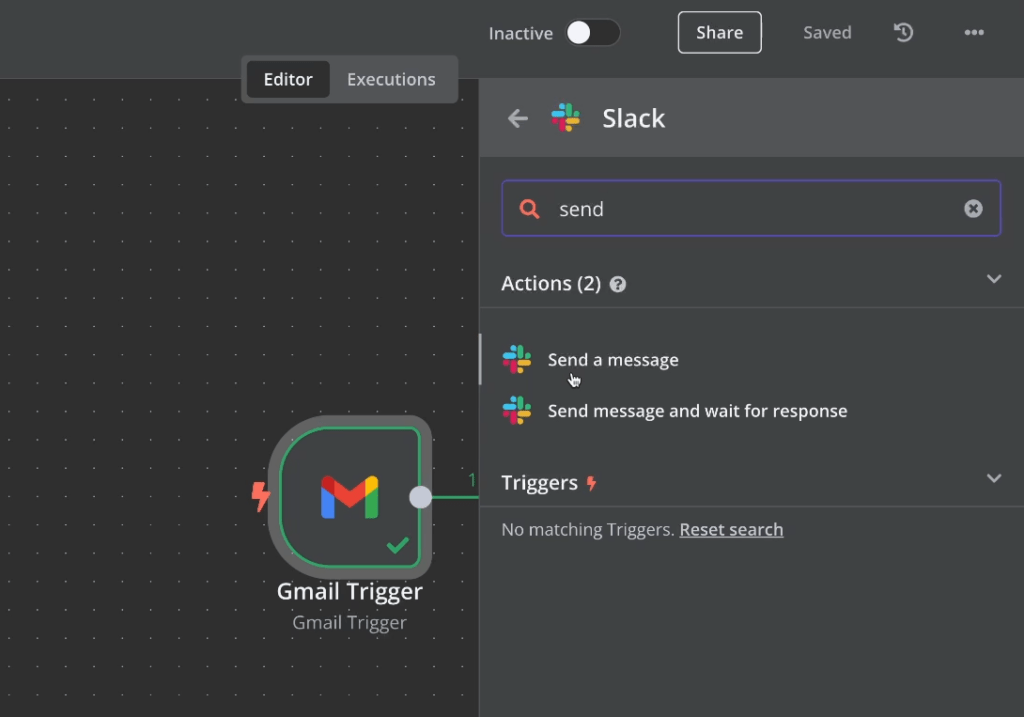Select the Editor tab
This screenshot has height=717, width=1024.
coord(288,80)
